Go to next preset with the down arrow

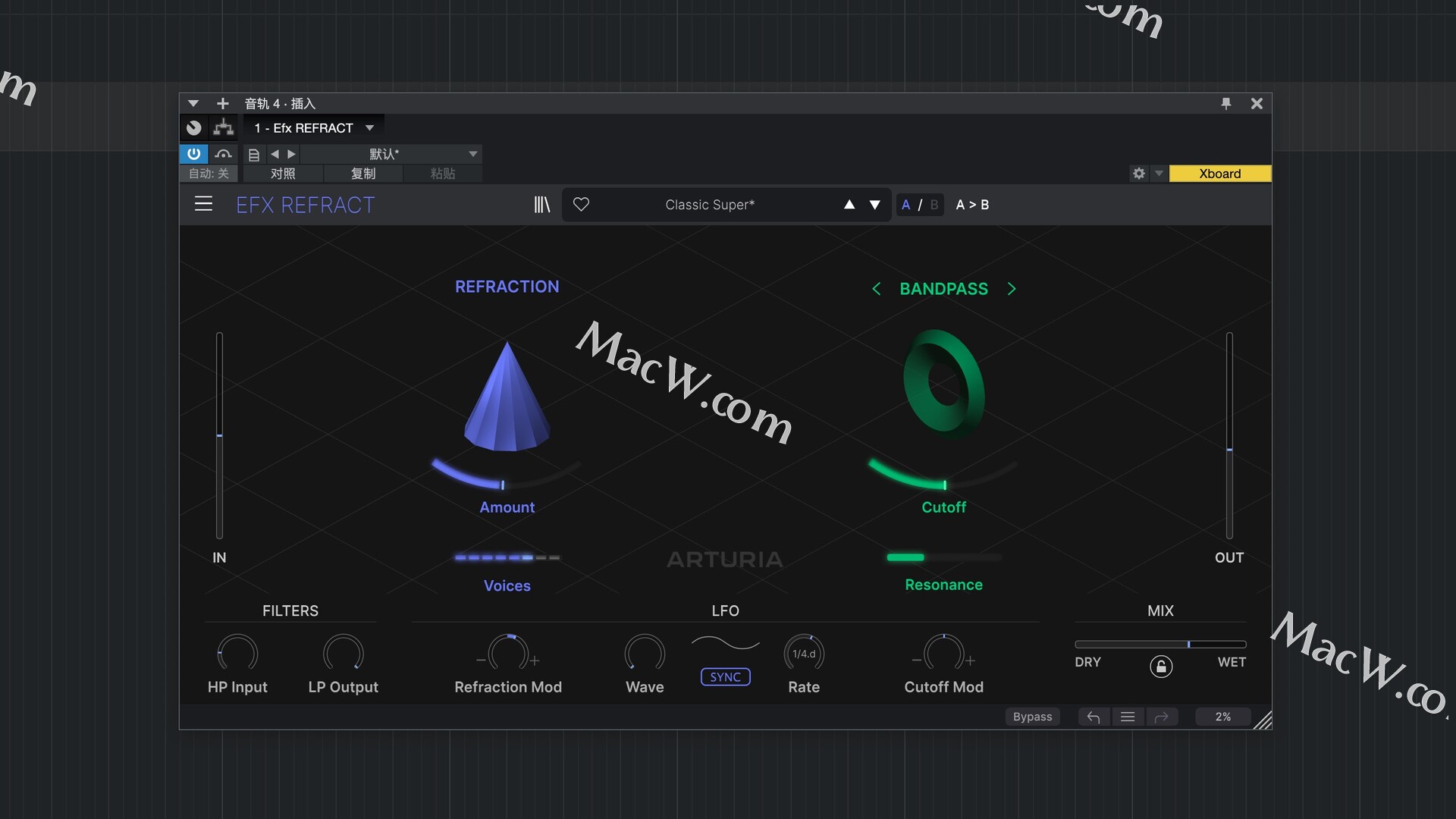875,205
